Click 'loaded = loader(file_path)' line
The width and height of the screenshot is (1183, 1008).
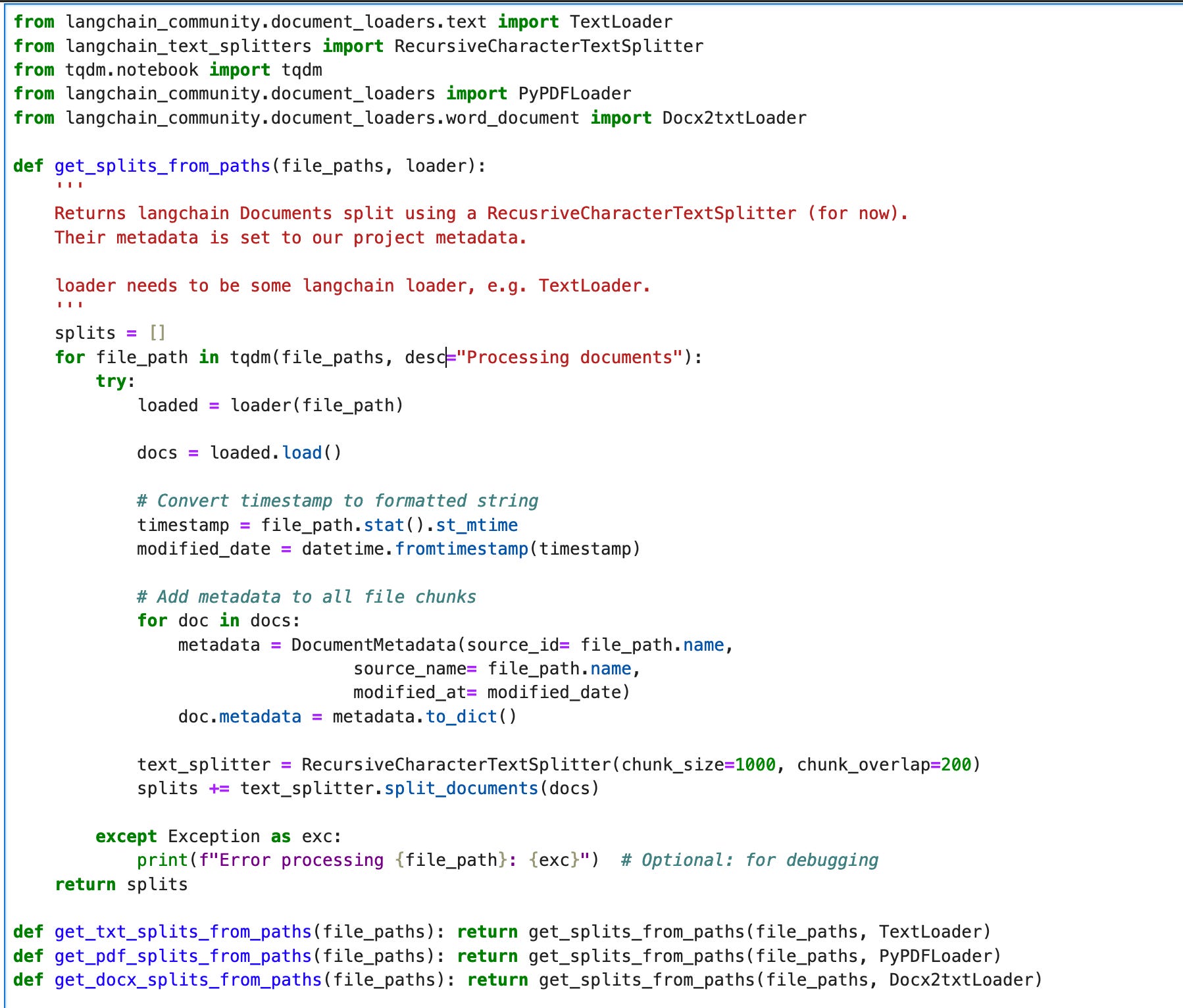click(x=270, y=405)
